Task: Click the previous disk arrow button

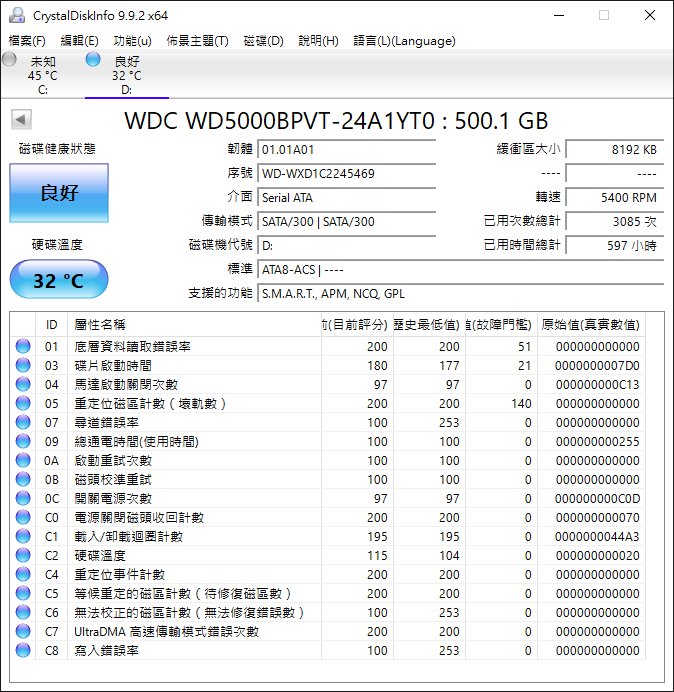Action: point(21,119)
